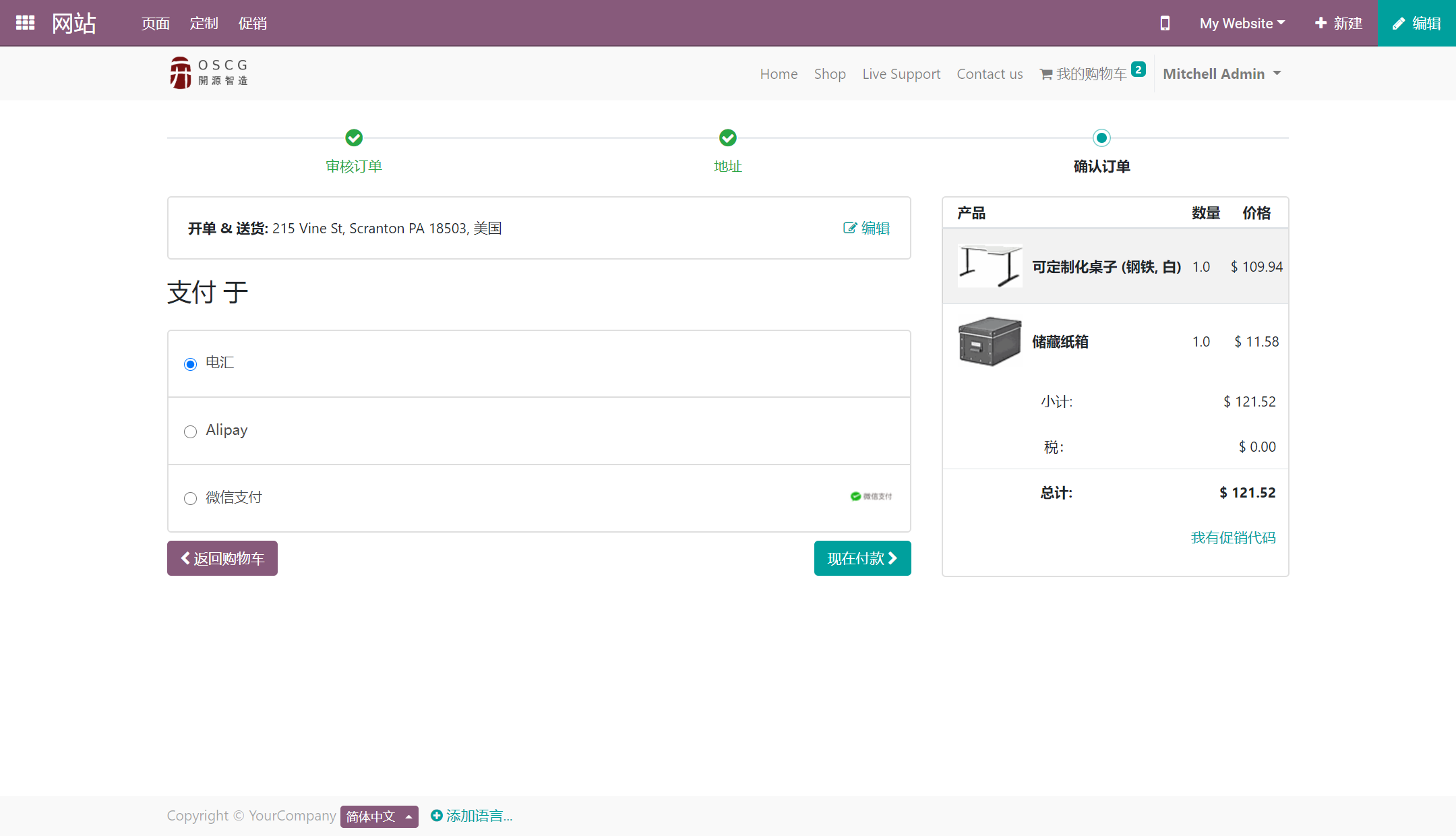Select 微信支付 radio button payment option
Viewport: 1456px width, 836px height.
[x=190, y=497]
